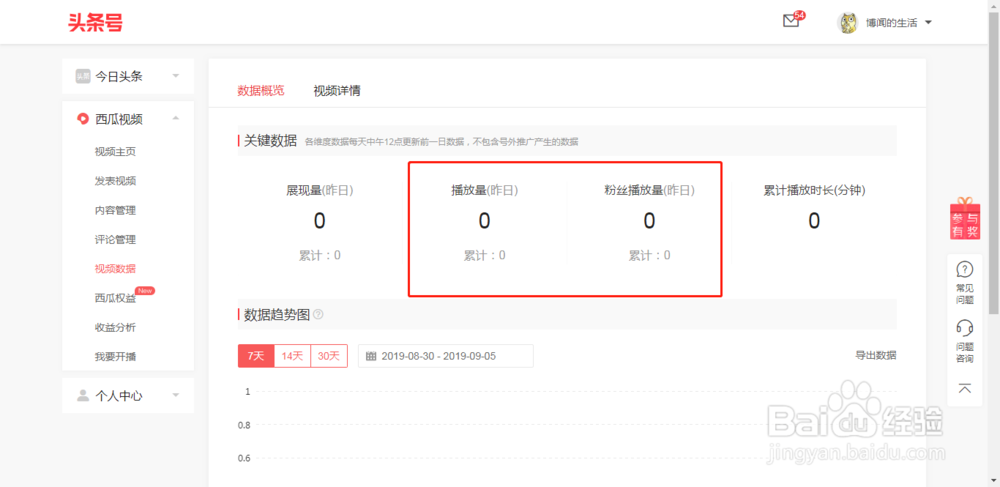Image resolution: width=1000 pixels, height=487 pixels.
Task: Click the help icon beside 数据趋势图
Action: click(318, 315)
